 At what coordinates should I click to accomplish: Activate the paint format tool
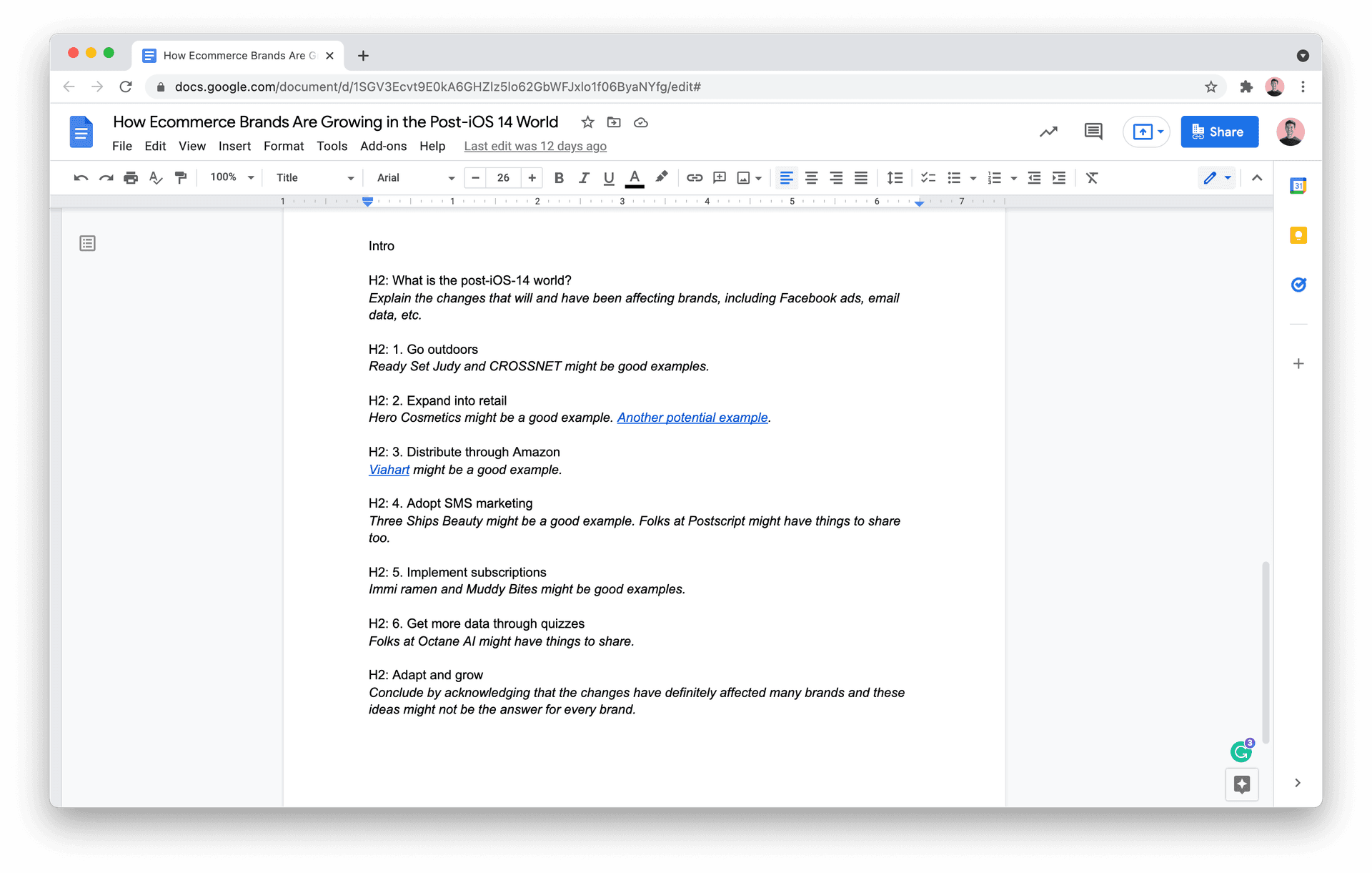click(x=181, y=178)
